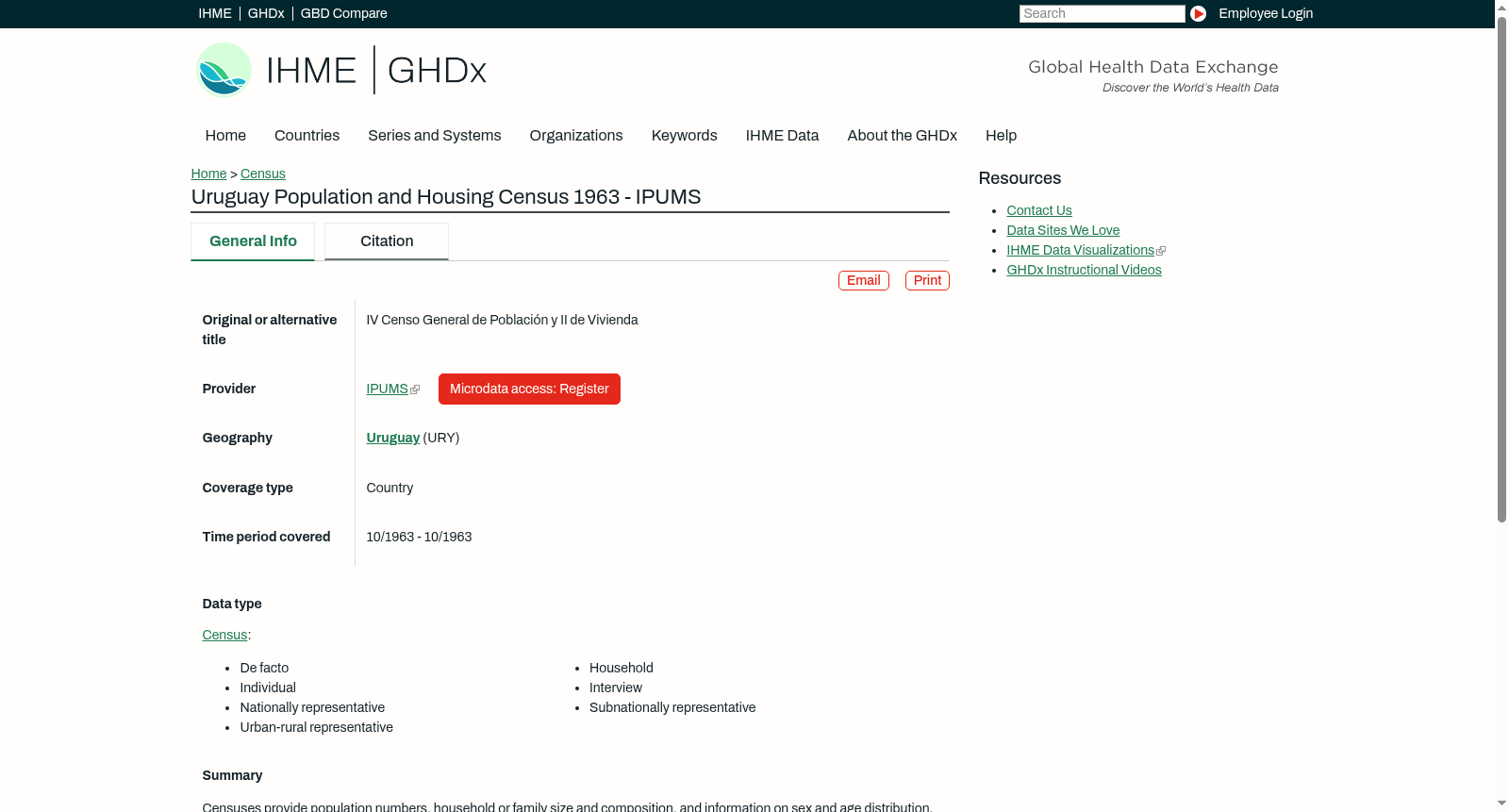Open the Countries menu
Image resolution: width=1509 pixels, height=812 pixels.
(x=307, y=136)
